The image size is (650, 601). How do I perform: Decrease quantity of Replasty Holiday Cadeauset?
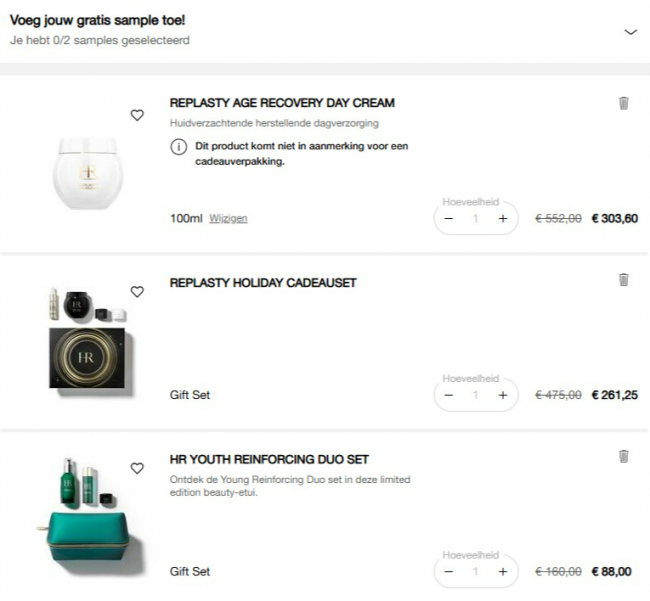[449, 395]
